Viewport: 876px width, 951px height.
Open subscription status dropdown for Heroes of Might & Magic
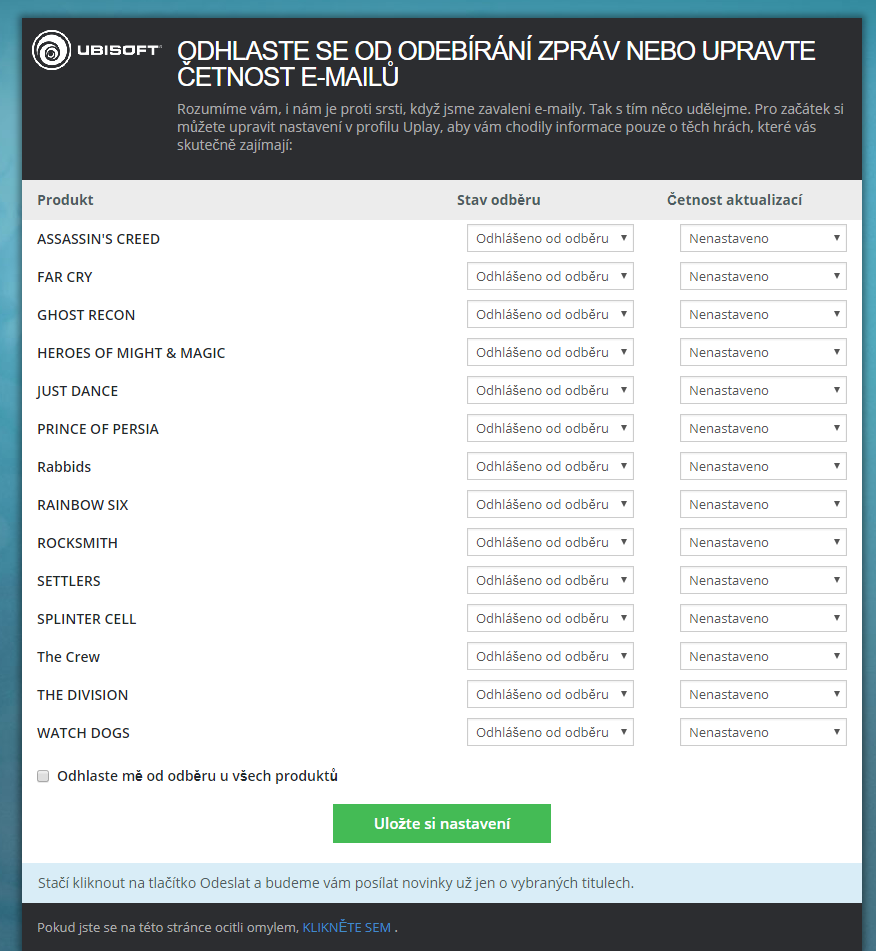[x=550, y=352]
